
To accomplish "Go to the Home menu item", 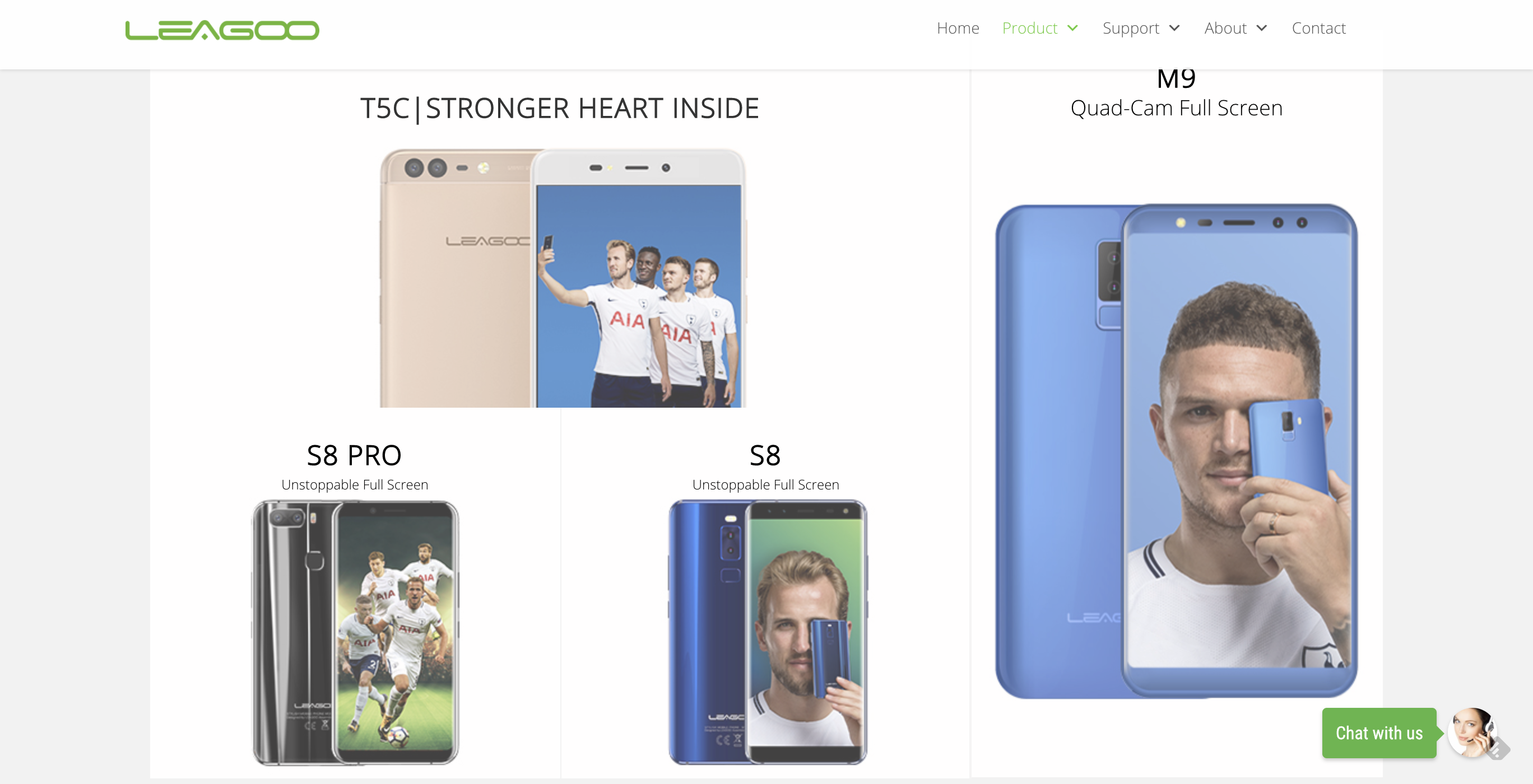I will pyautogui.click(x=958, y=28).
